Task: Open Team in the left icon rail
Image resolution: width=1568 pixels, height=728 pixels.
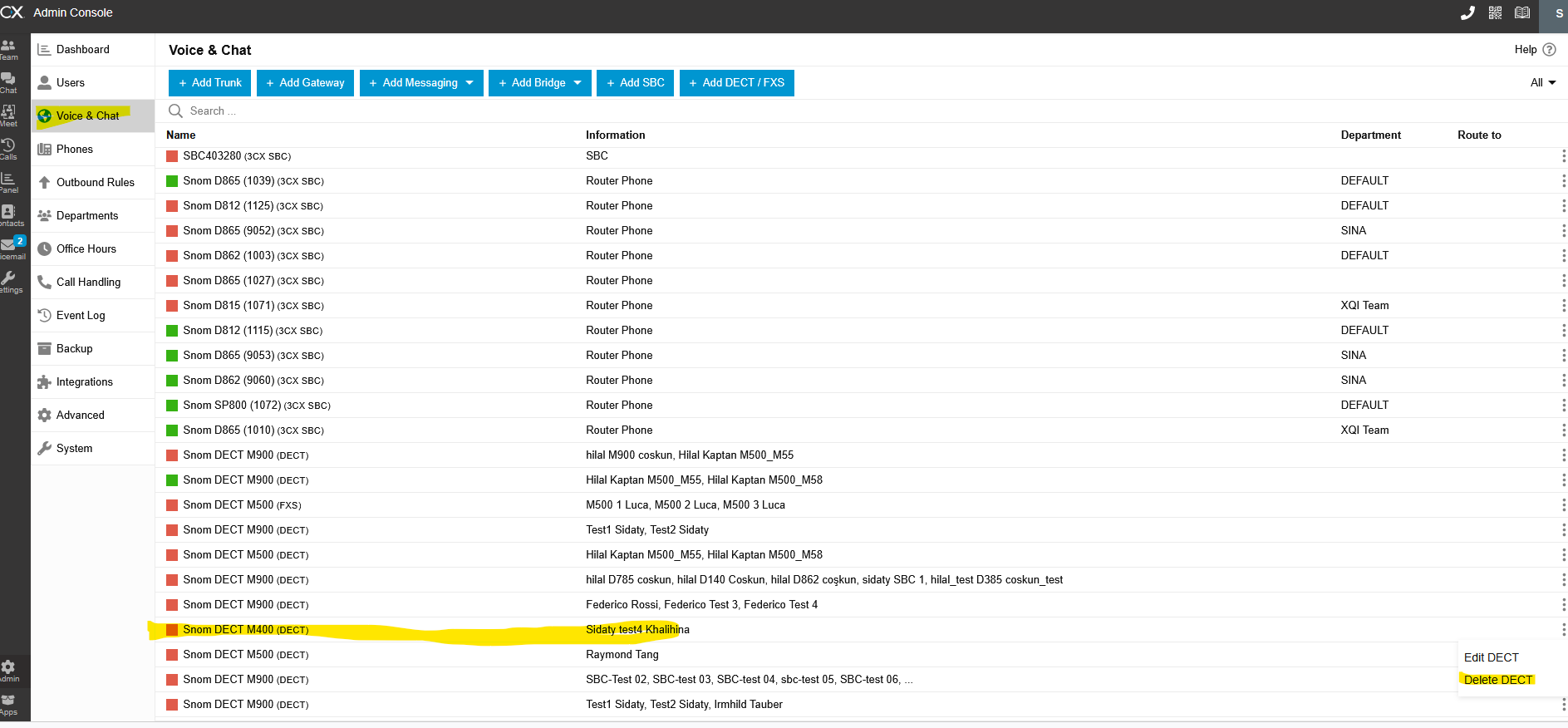Action: pyautogui.click(x=8, y=50)
